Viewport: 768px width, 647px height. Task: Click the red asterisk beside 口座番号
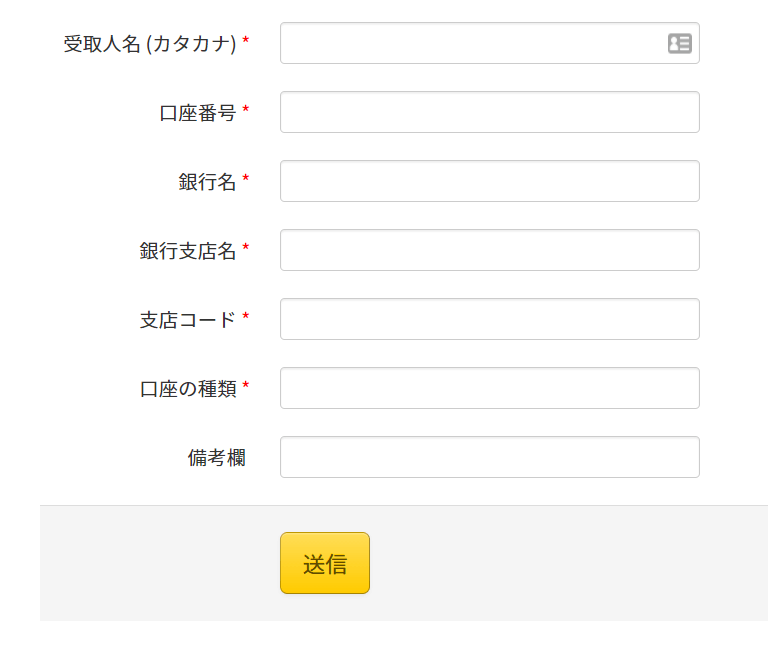point(245,110)
